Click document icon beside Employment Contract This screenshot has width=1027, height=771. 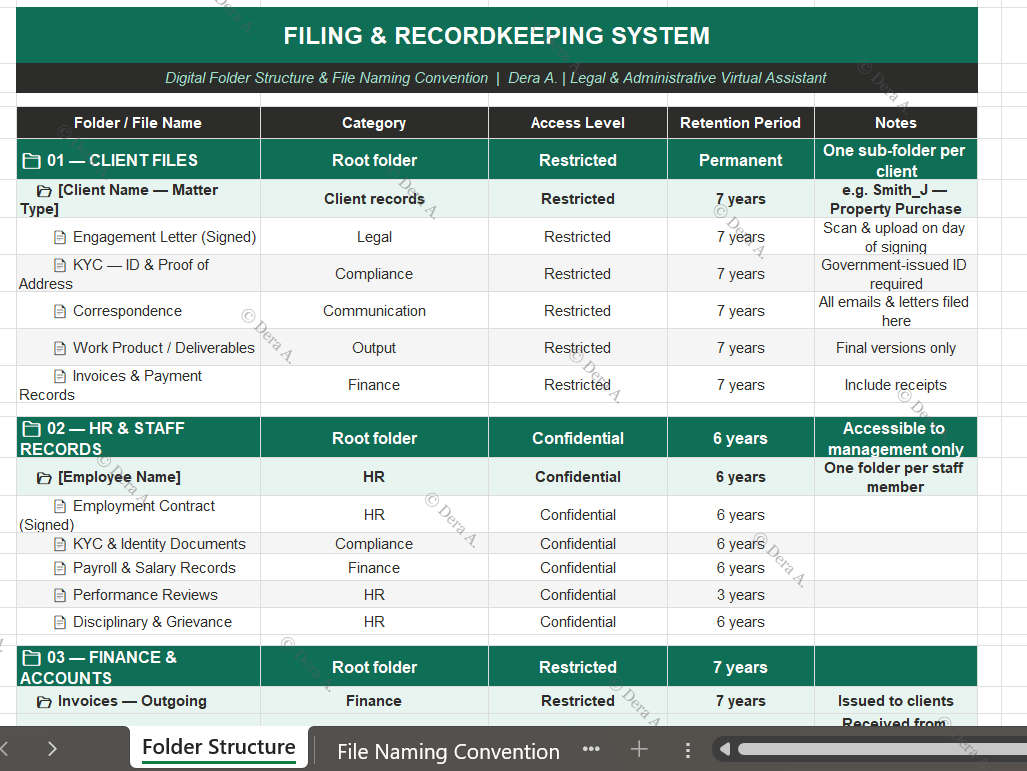[60, 506]
